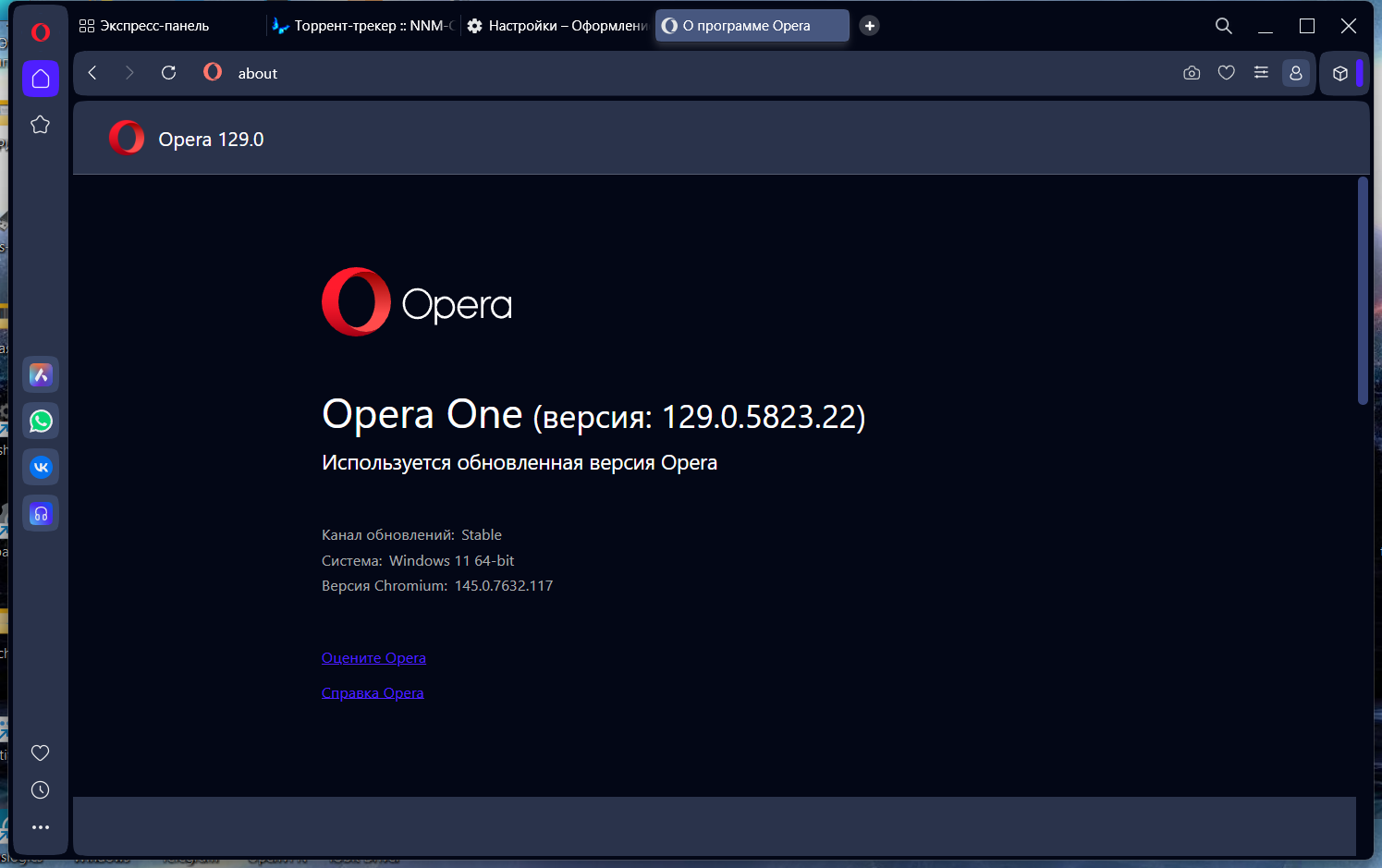The image size is (1382, 868).
Task: Open History clock icon in the sidebar
Action: pyautogui.click(x=40, y=790)
